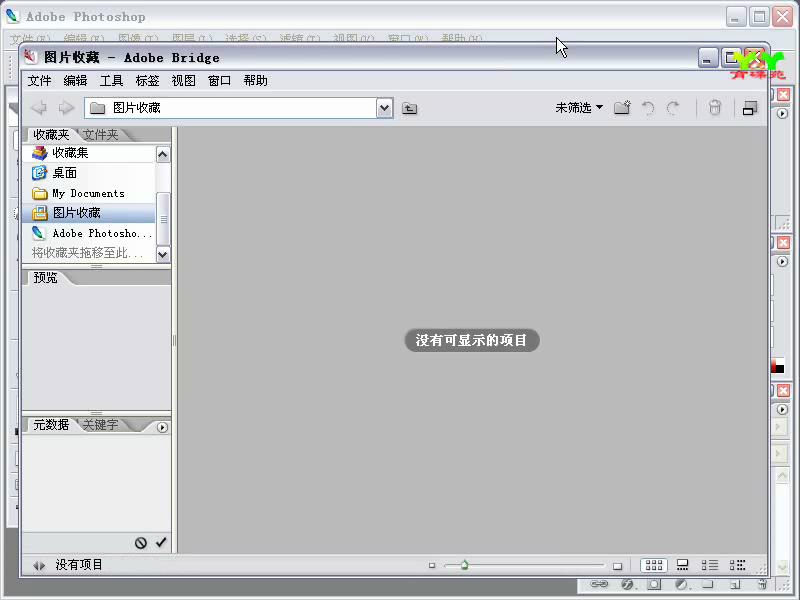Screen dimensions: 800x600
Task: Delete layer with Photoshop panel trash icon
Action: 762,584
